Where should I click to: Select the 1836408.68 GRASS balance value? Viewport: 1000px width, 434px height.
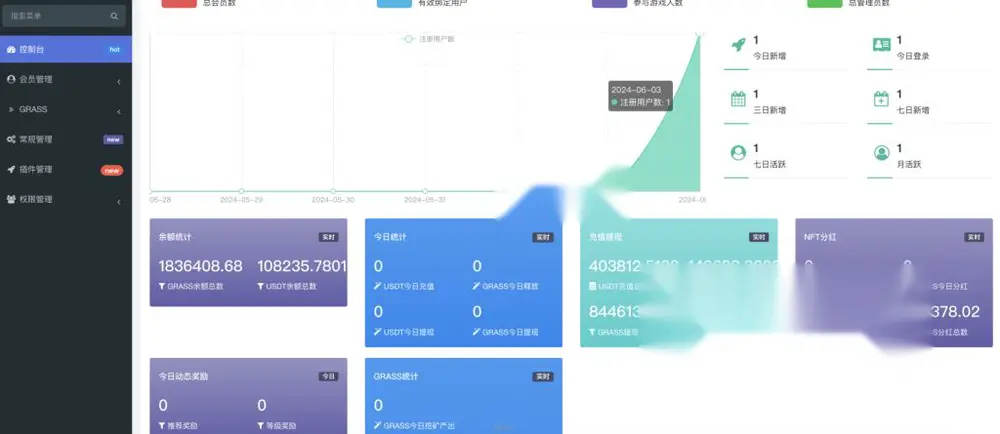[x=200, y=266]
